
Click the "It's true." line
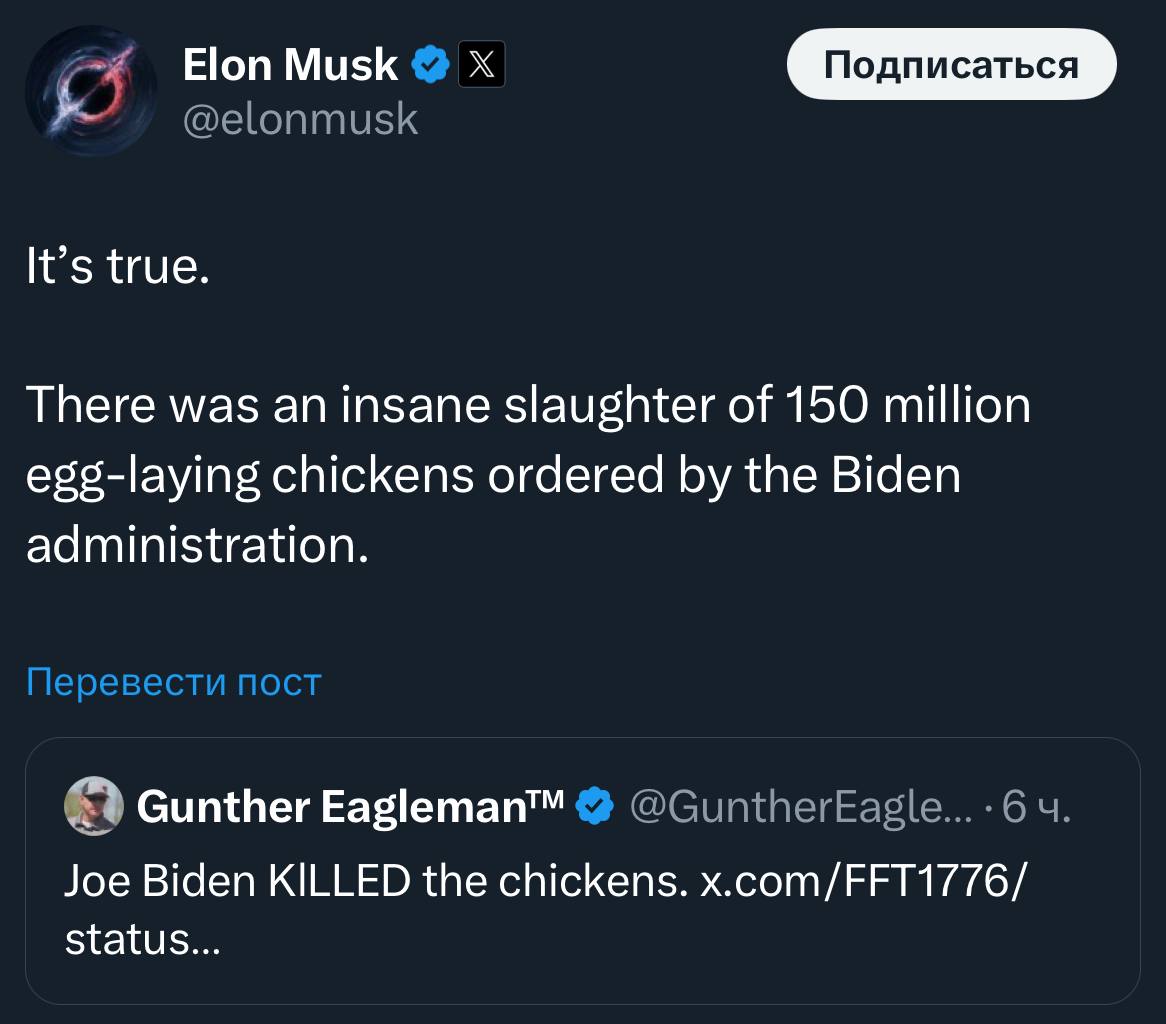coord(118,269)
